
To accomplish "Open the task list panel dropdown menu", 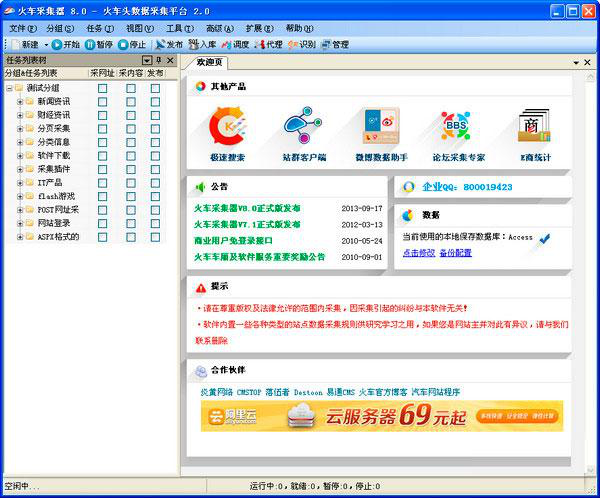I will pyautogui.click(x=147, y=60).
